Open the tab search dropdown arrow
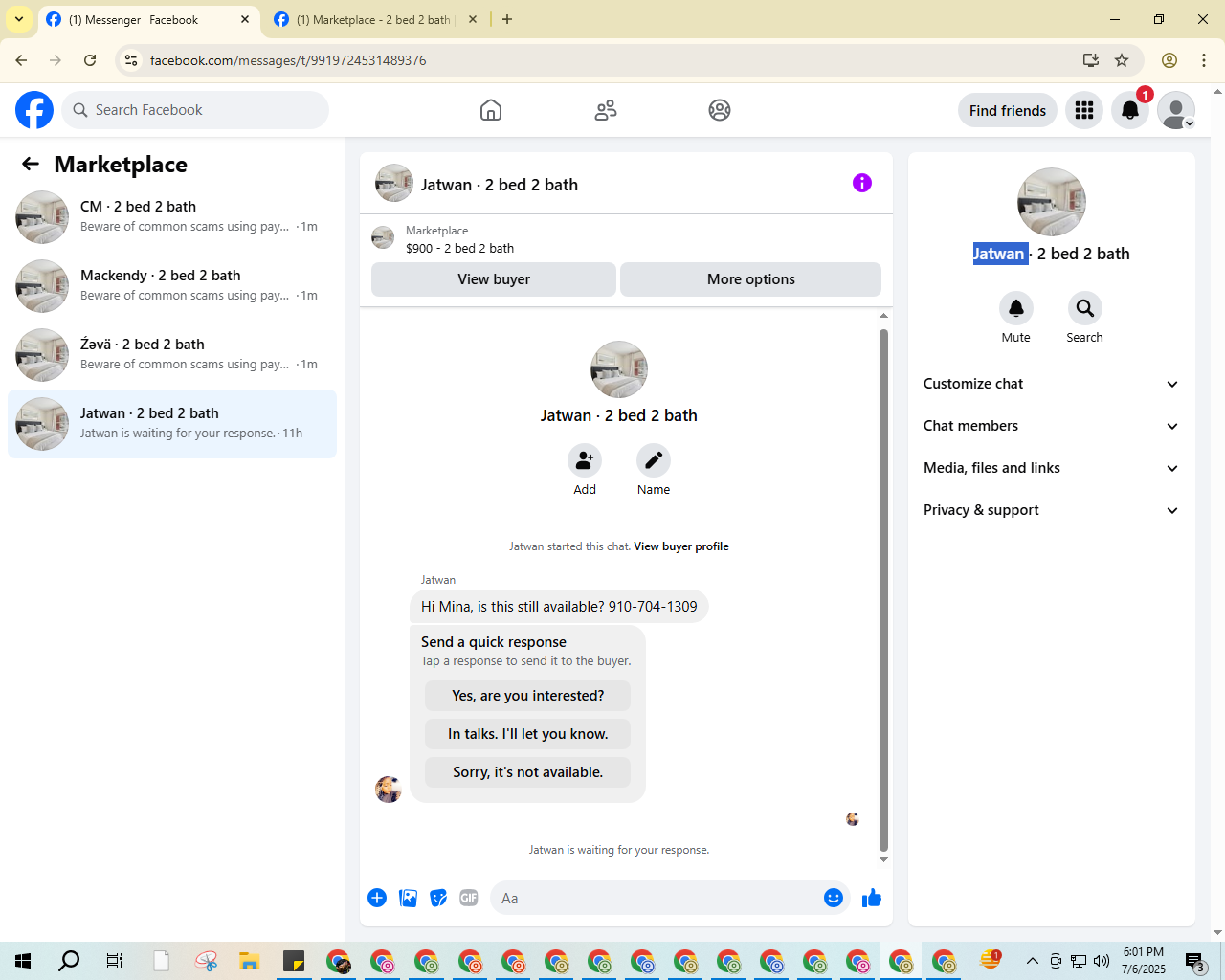 pos(19,20)
